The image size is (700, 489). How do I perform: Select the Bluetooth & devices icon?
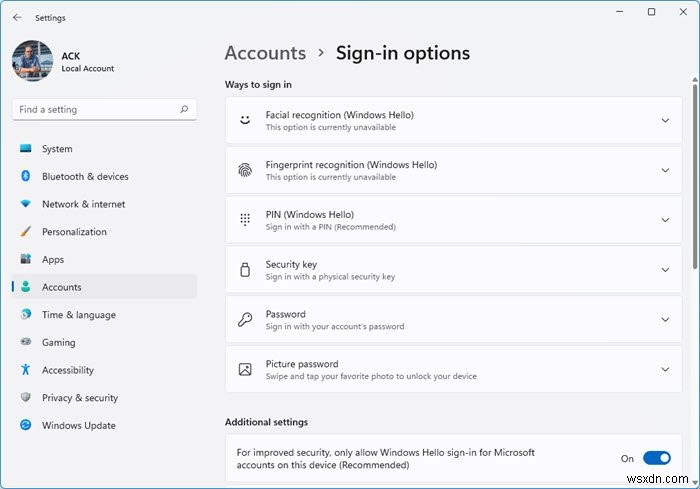(x=26, y=177)
